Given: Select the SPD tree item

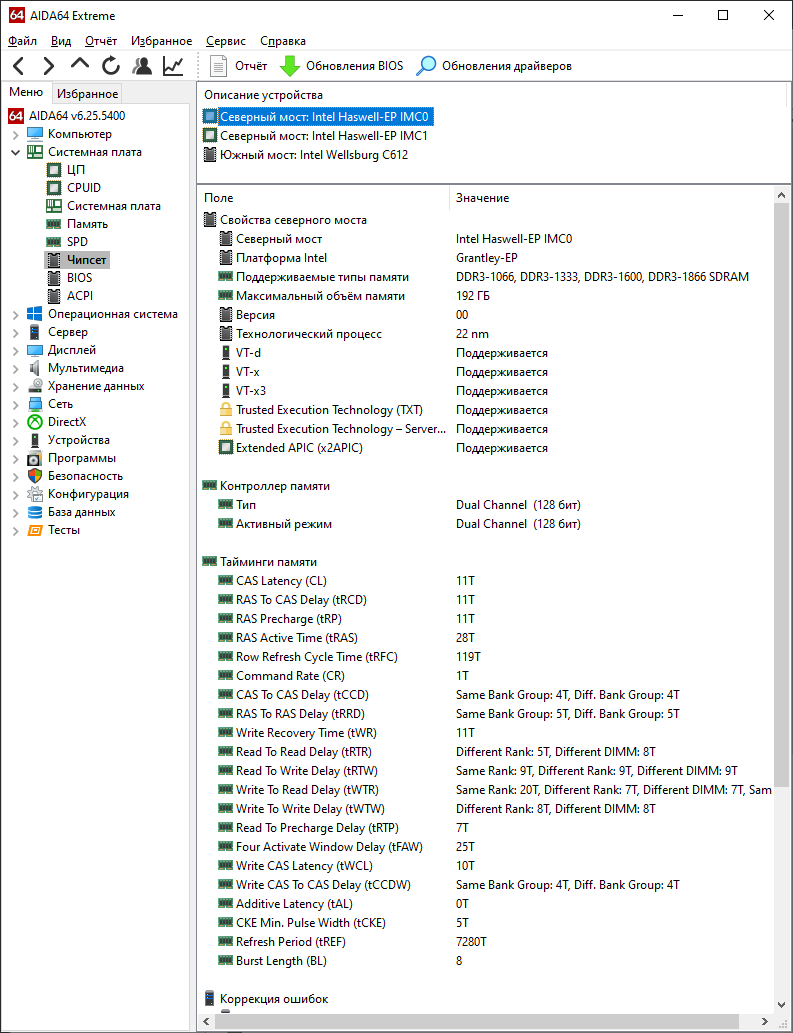Looking at the screenshot, I should (x=77, y=242).
